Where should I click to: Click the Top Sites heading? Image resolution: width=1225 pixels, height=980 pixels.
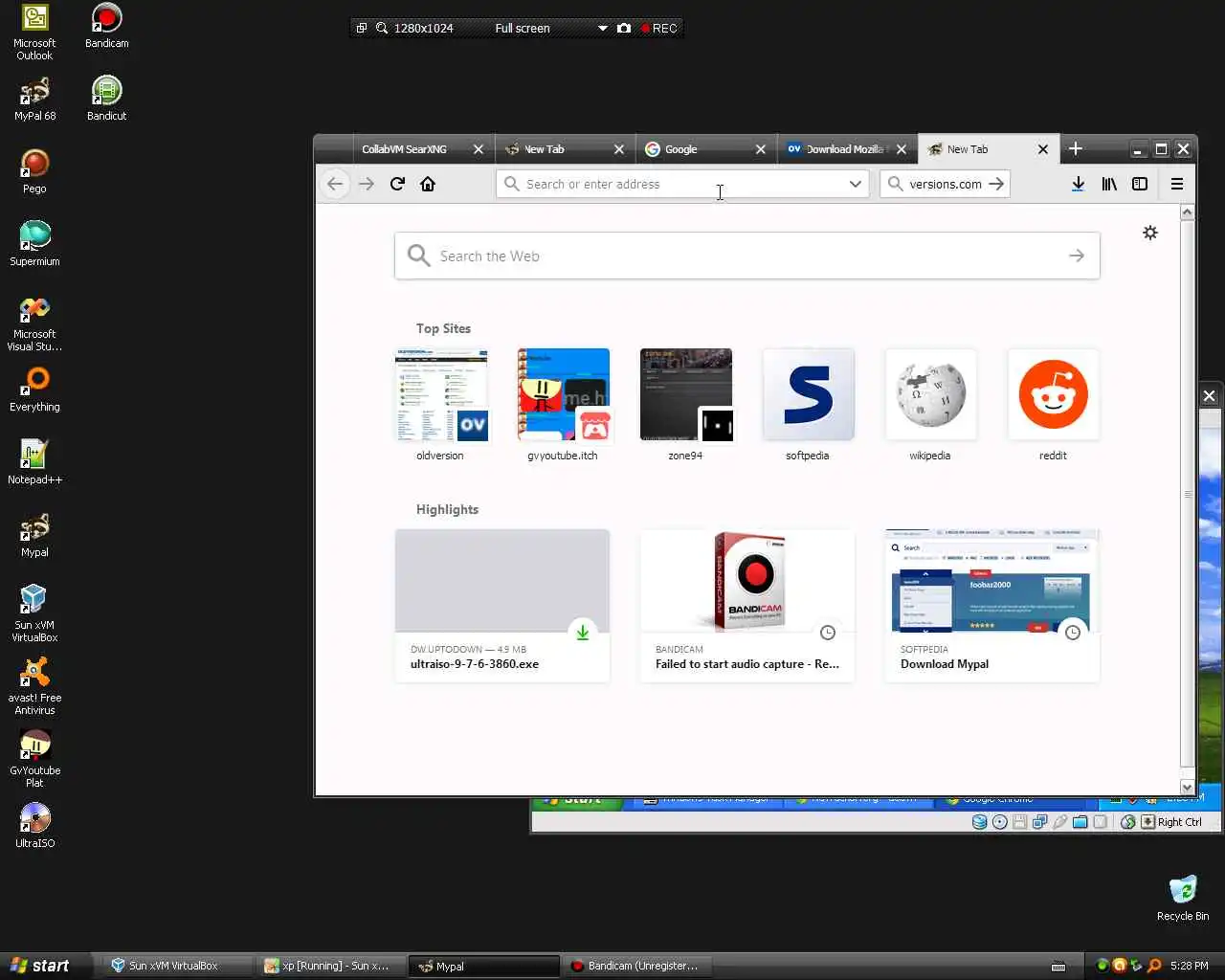[x=443, y=328]
